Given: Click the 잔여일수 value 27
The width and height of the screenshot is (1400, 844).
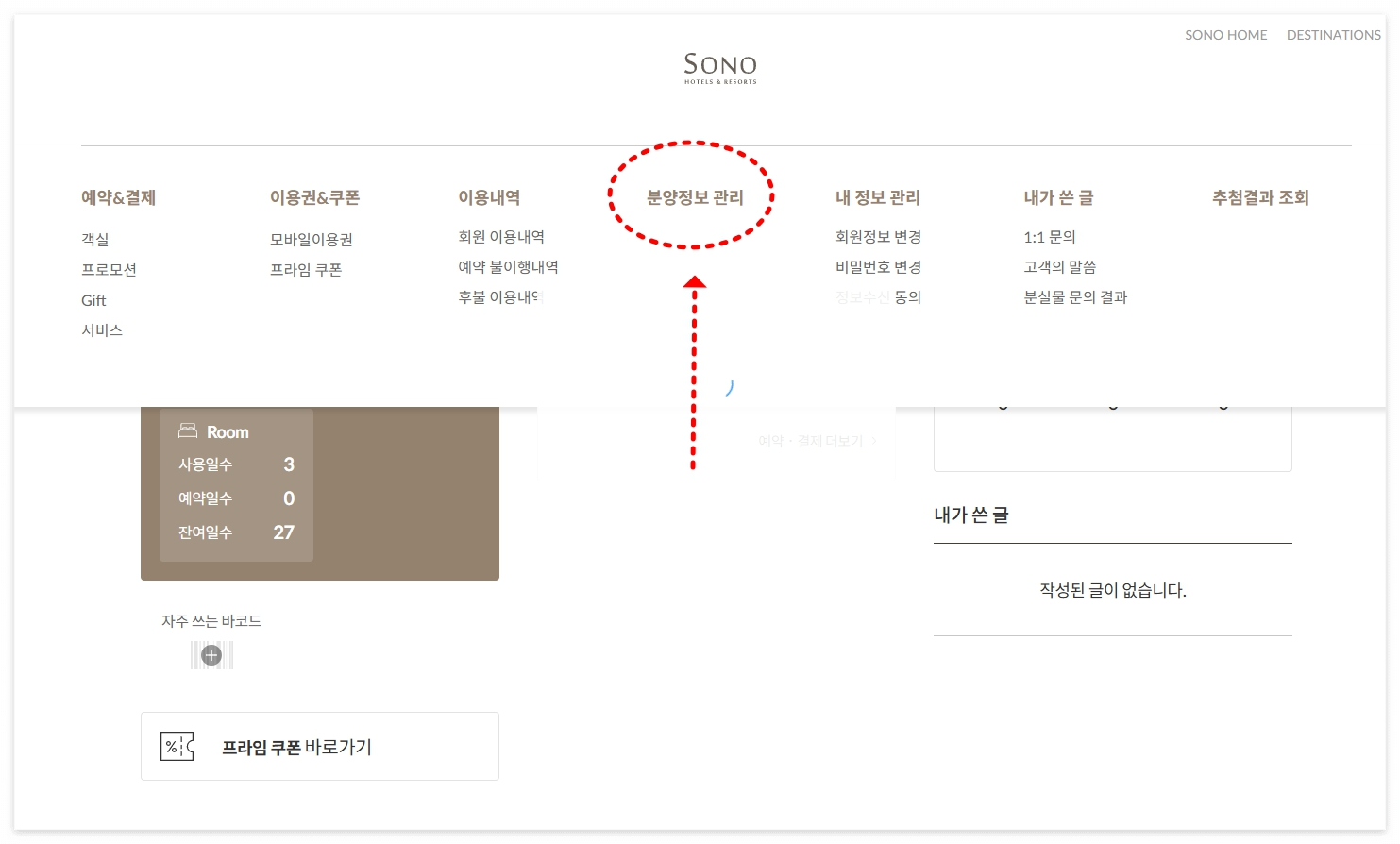Looking at the screenshot, I should click(x=284, y=532).
